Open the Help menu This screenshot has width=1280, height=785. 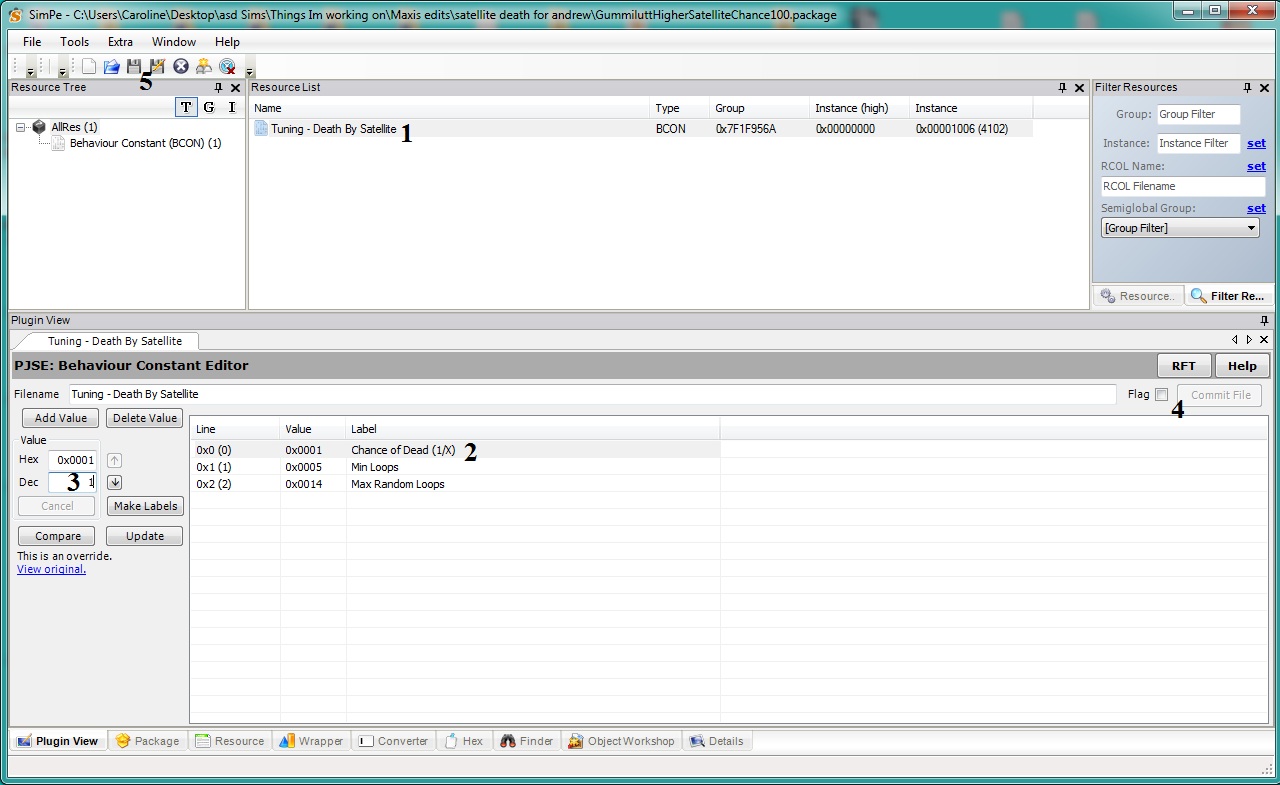(x=227, y=42)
